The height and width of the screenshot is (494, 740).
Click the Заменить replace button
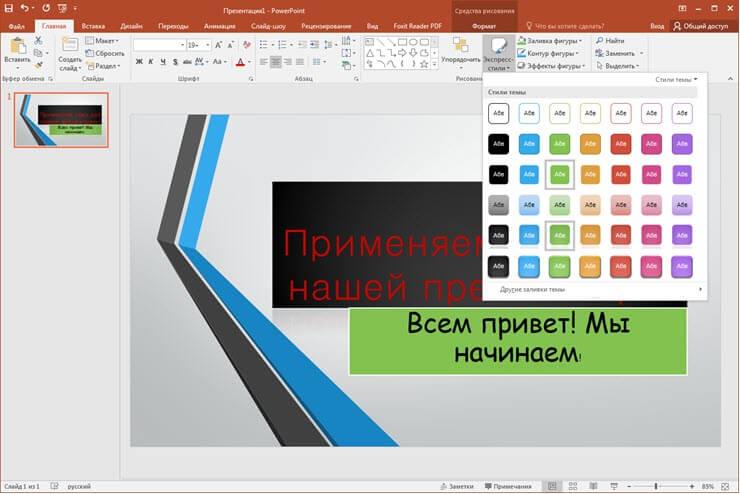click(x=618, y=53)
